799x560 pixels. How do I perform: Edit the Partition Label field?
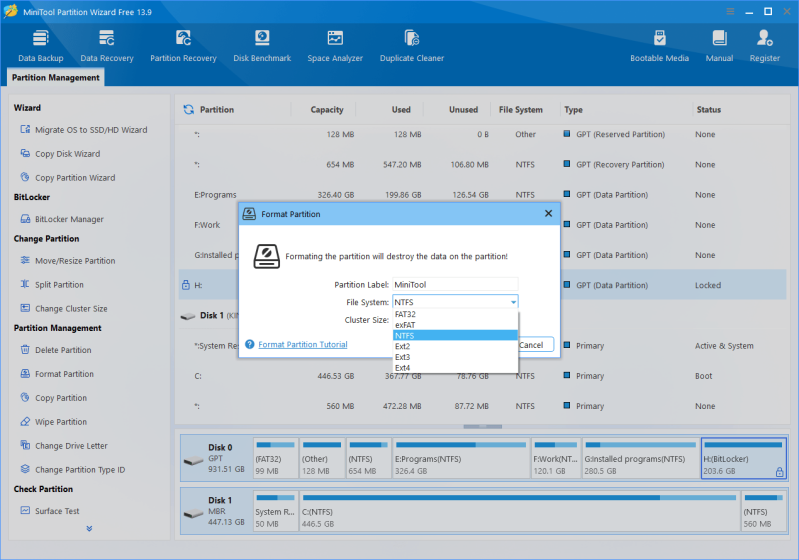pyautogui.click(x=455, y=284)
